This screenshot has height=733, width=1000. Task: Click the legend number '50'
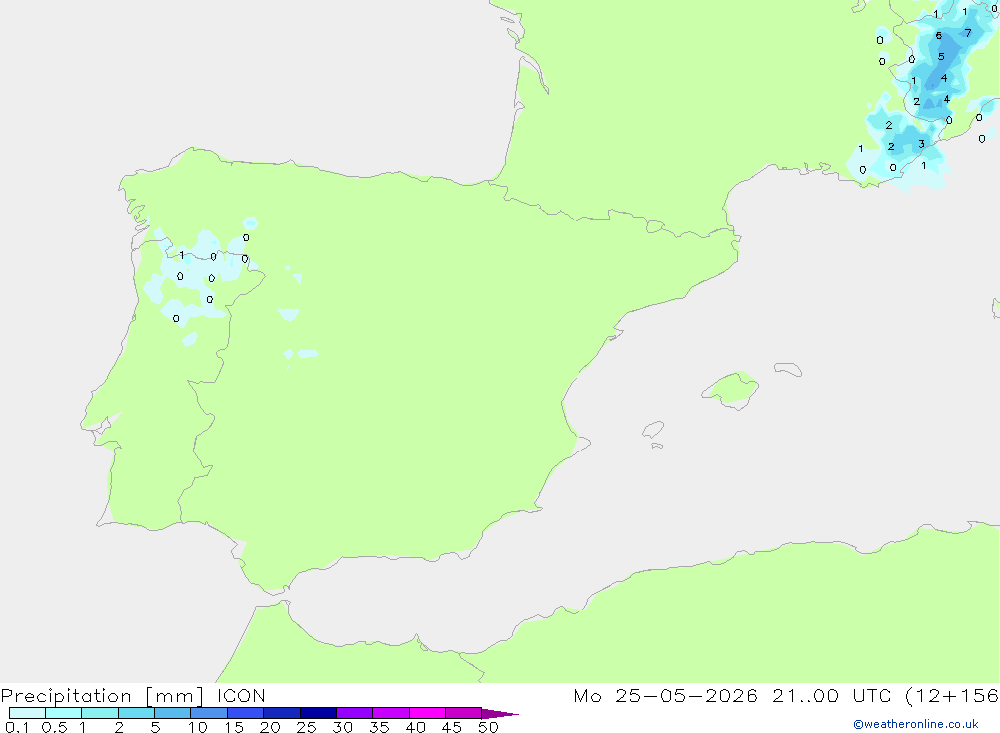pos(488,727)
